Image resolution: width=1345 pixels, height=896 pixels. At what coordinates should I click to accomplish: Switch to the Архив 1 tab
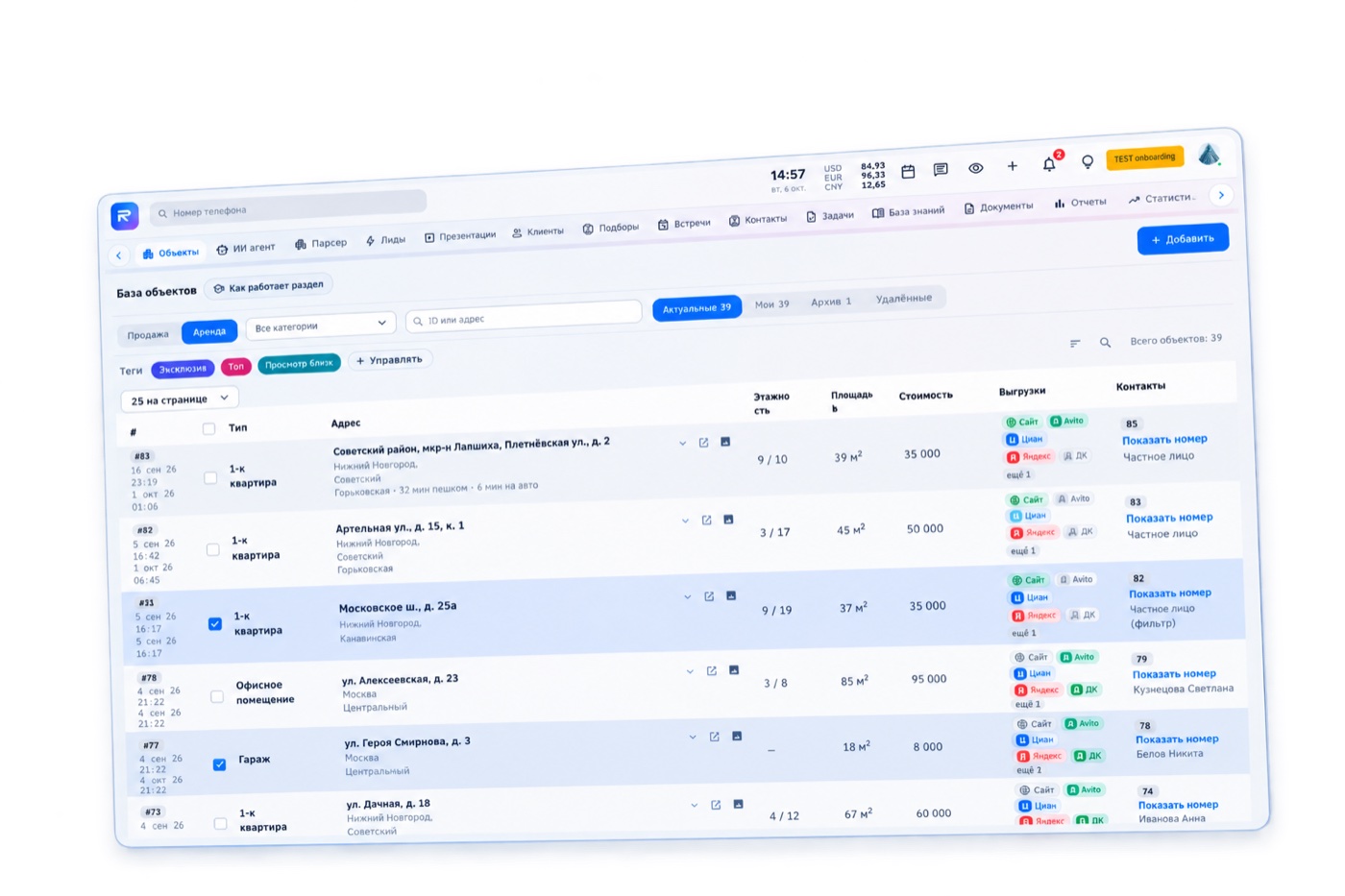coord(831,302)
